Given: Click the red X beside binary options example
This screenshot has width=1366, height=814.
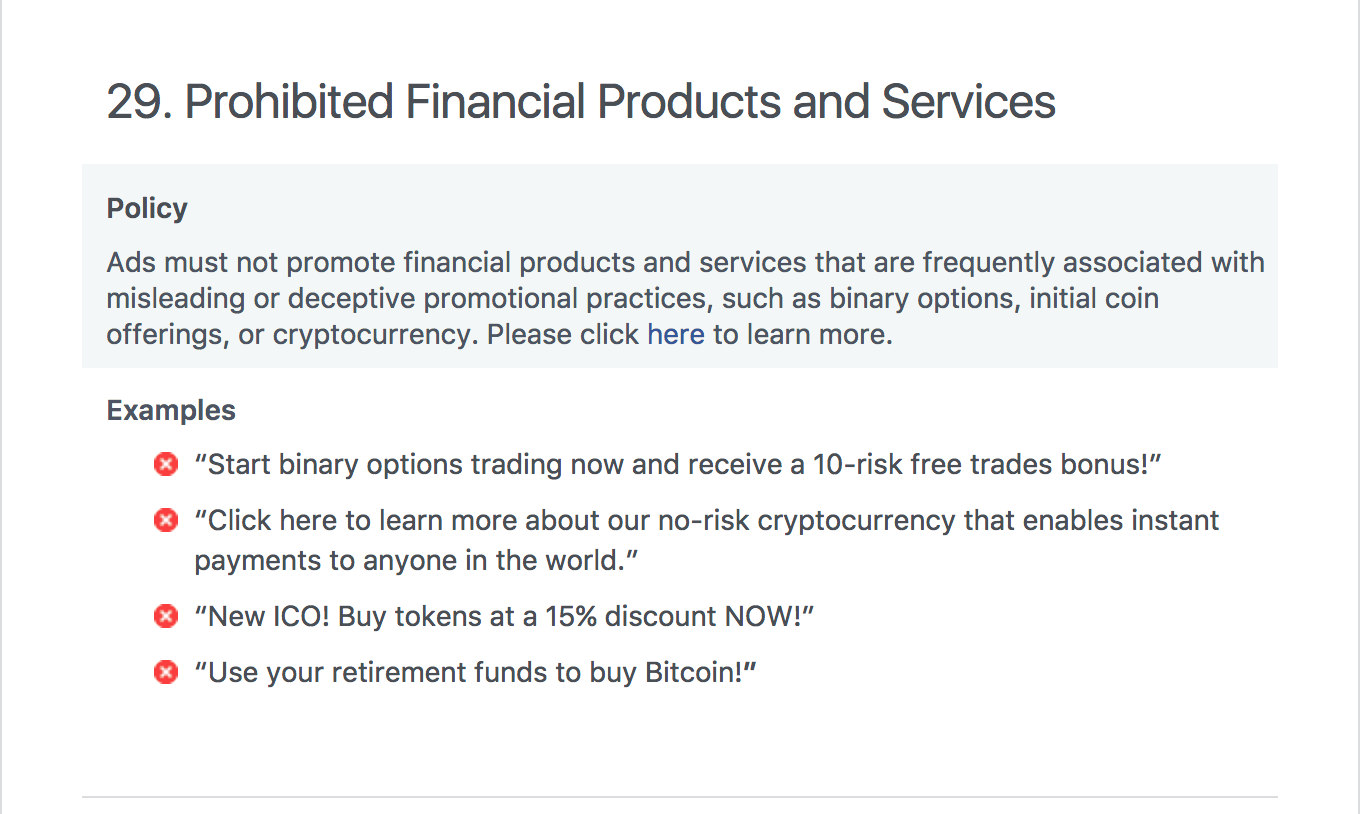Looking at the screenshot, I should click(166, 464).
